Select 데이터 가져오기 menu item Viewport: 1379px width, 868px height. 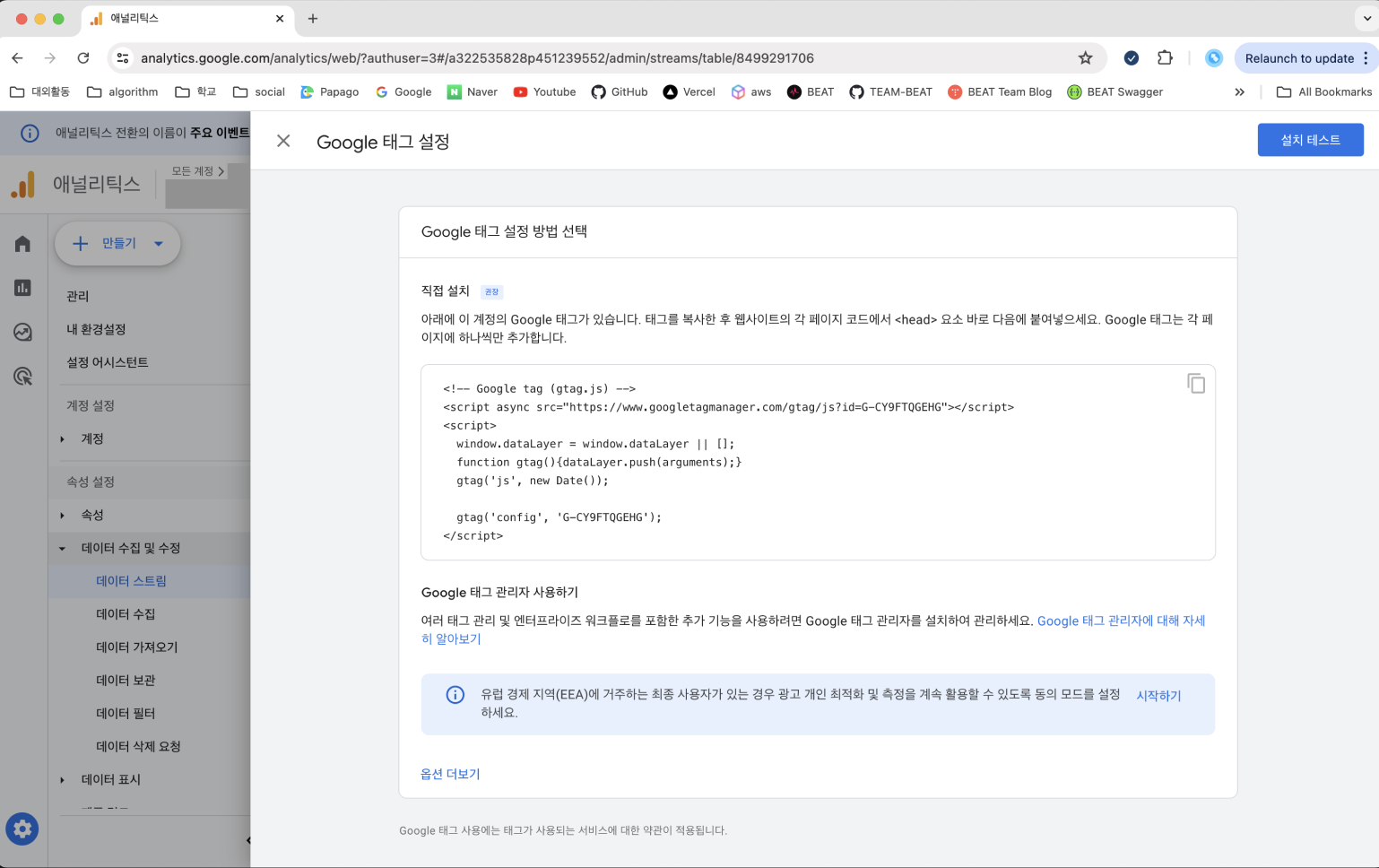(x=149, y=647)
